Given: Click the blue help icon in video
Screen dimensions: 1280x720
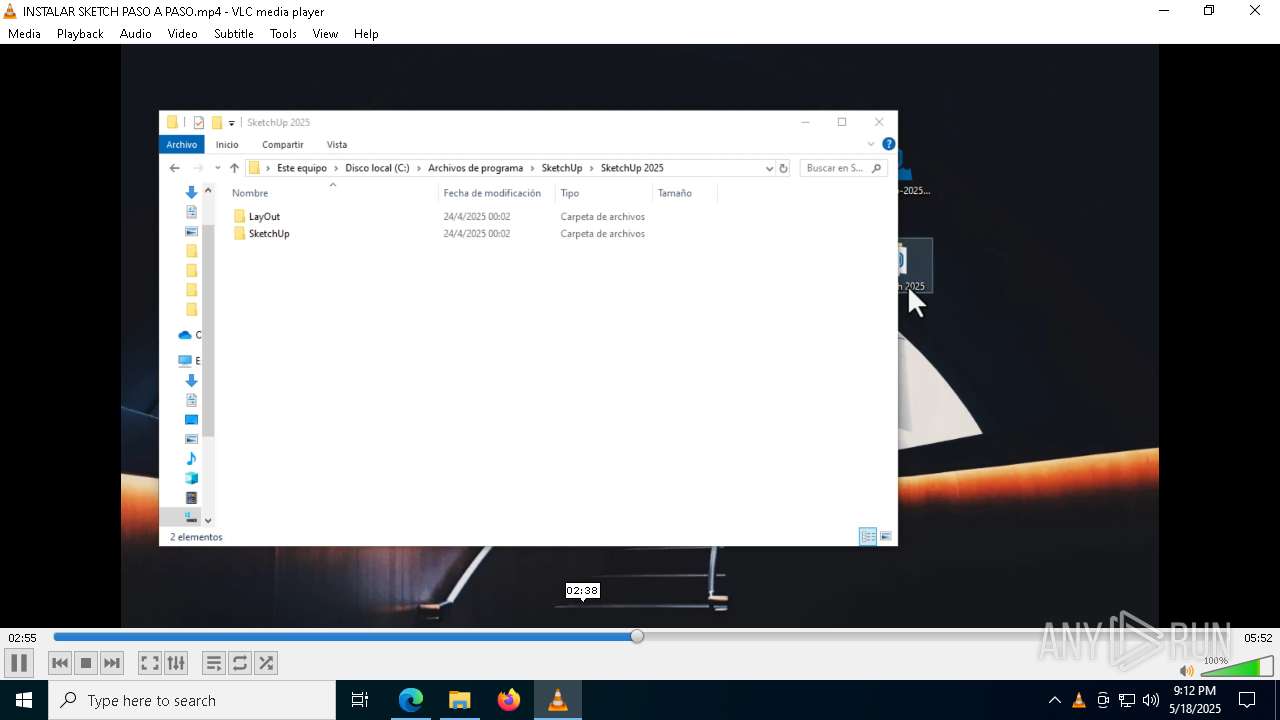Looking at the screenshot, I should (x=888, y=144).
